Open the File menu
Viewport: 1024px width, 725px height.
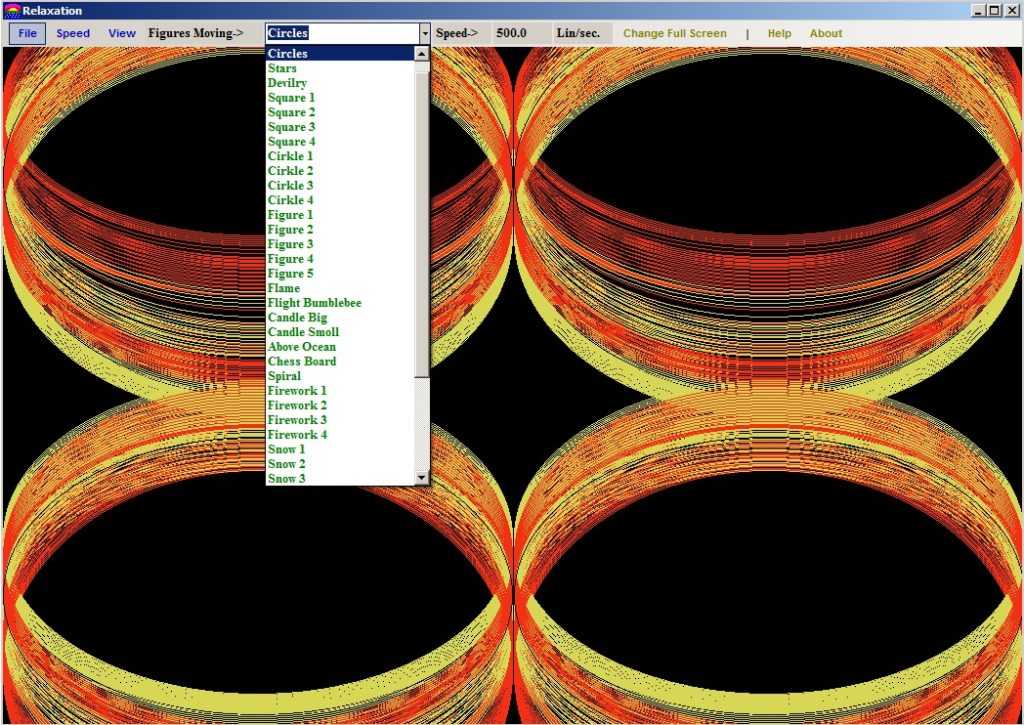[x=27, y=33]
